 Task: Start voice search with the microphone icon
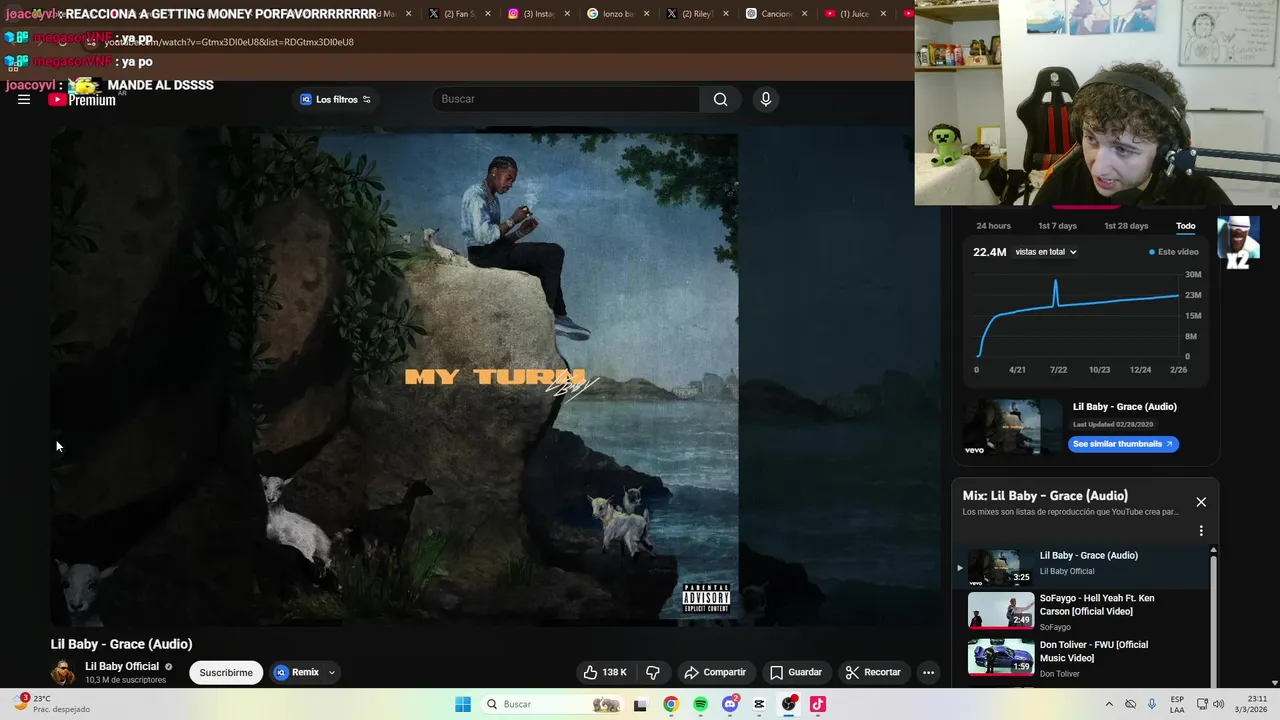766,99
